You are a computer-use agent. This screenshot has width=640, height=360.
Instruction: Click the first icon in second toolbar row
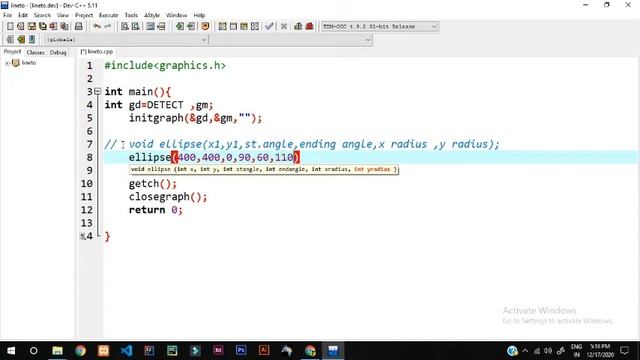pos(10,40)
